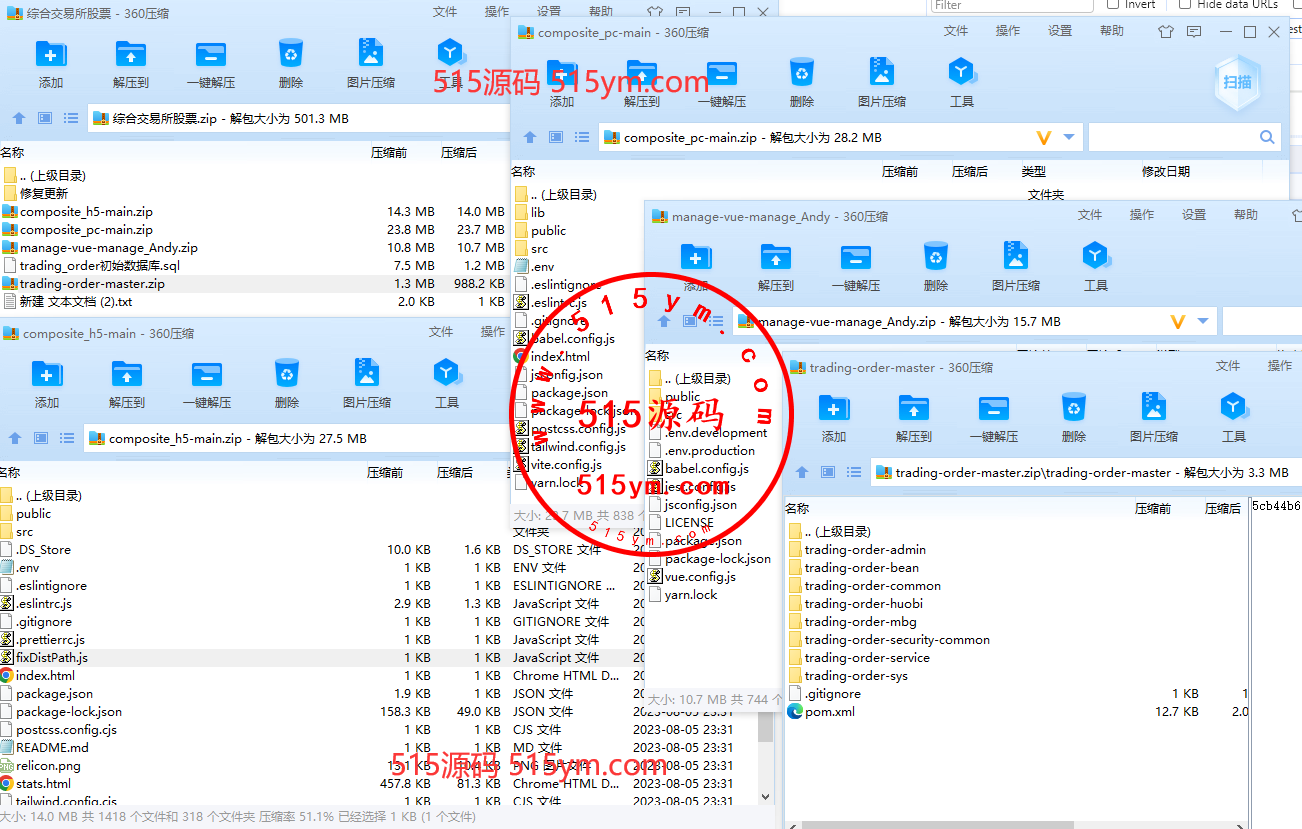Click the Filter input field
The image size is (1302, 829).
point(1010,5)
